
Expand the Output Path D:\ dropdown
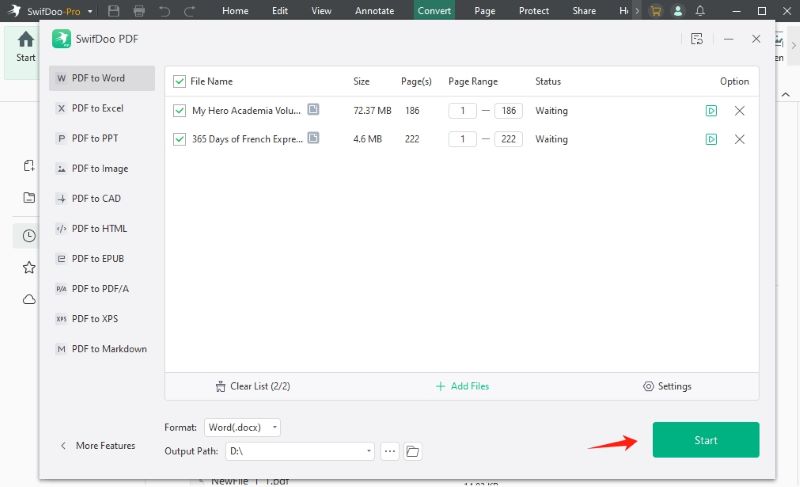click(x=368, y=451)
